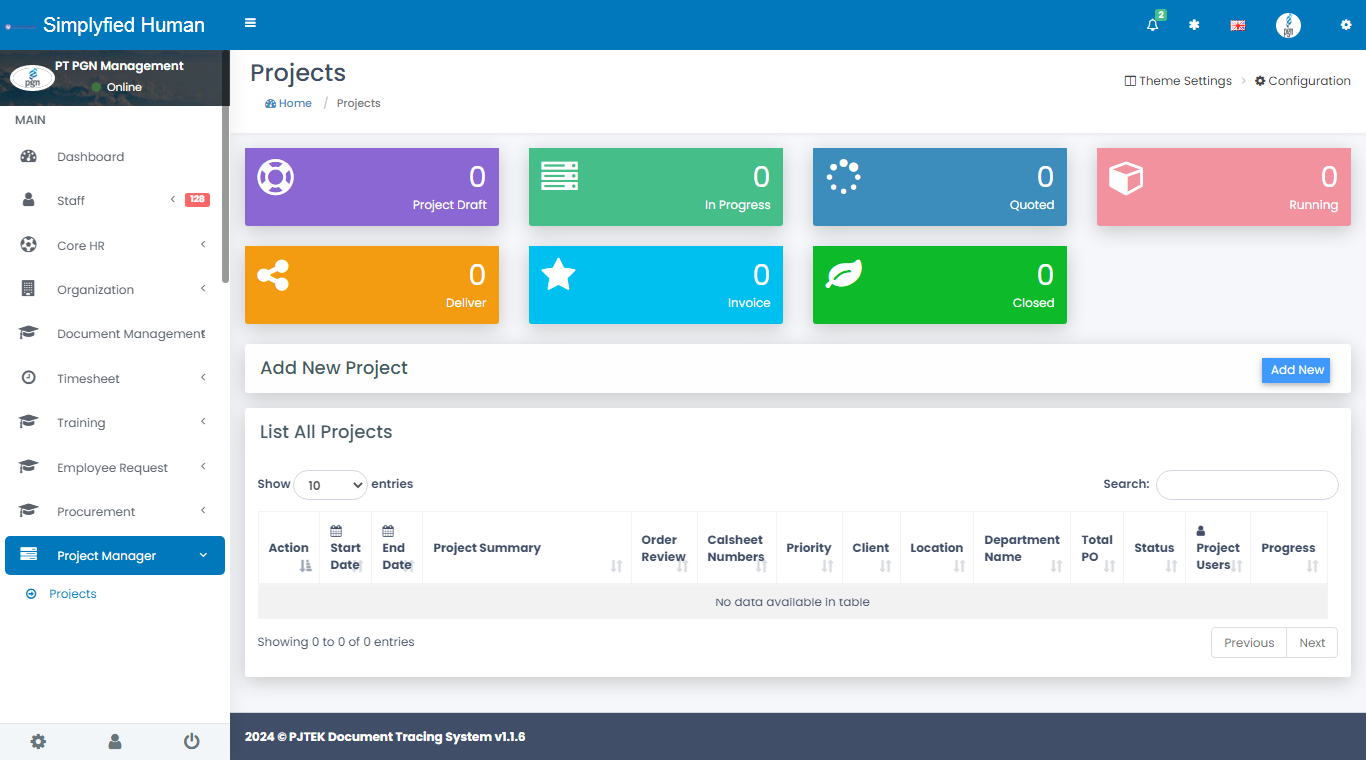Click the project Search input field

coord(1246,485)
